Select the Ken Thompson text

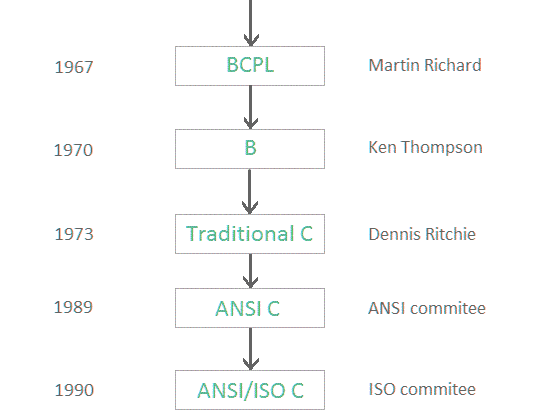point(425,148)
